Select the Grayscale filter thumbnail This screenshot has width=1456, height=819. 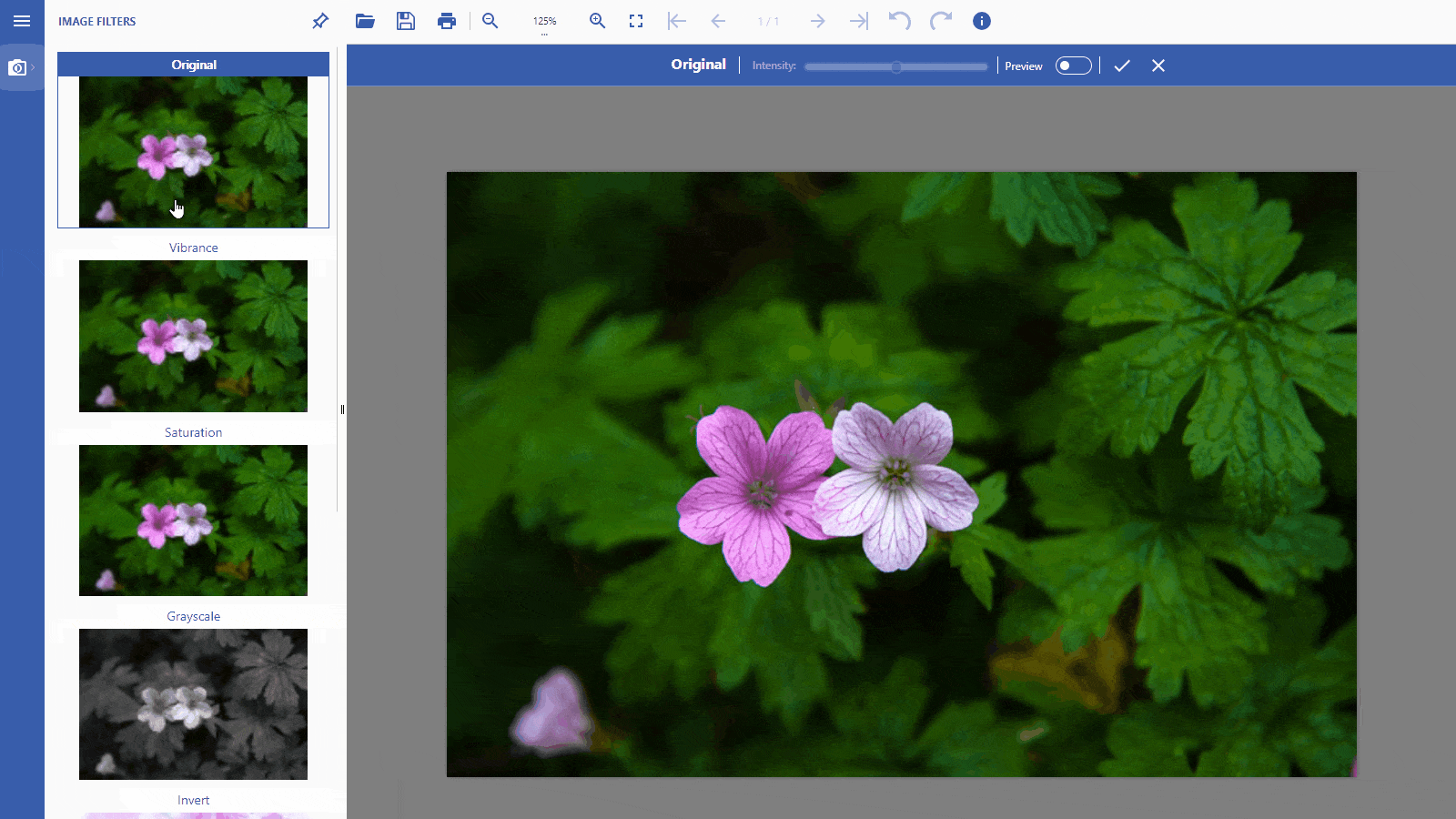[x=193, y=704]
